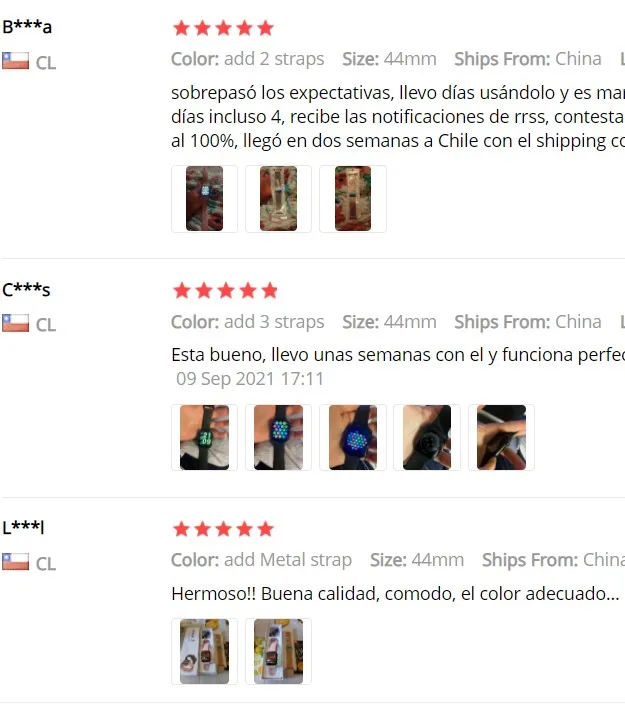This screenshot has height=728, width=625.
Task: Click the five-star rating on C***s's review
Action: tap(225, 291)
